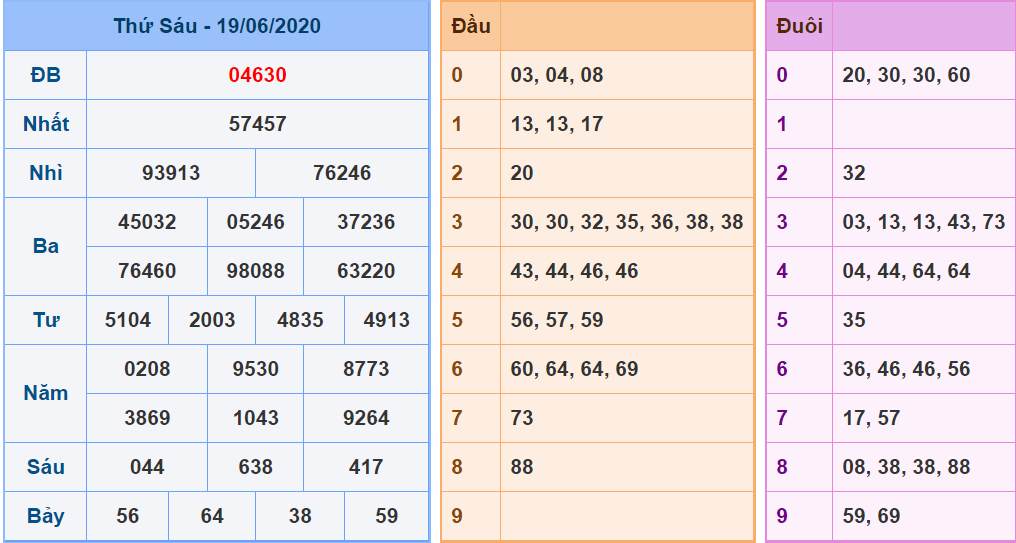Select sixth prize number 638
This screenshot has width=1016, height=543.
(255, 467)
